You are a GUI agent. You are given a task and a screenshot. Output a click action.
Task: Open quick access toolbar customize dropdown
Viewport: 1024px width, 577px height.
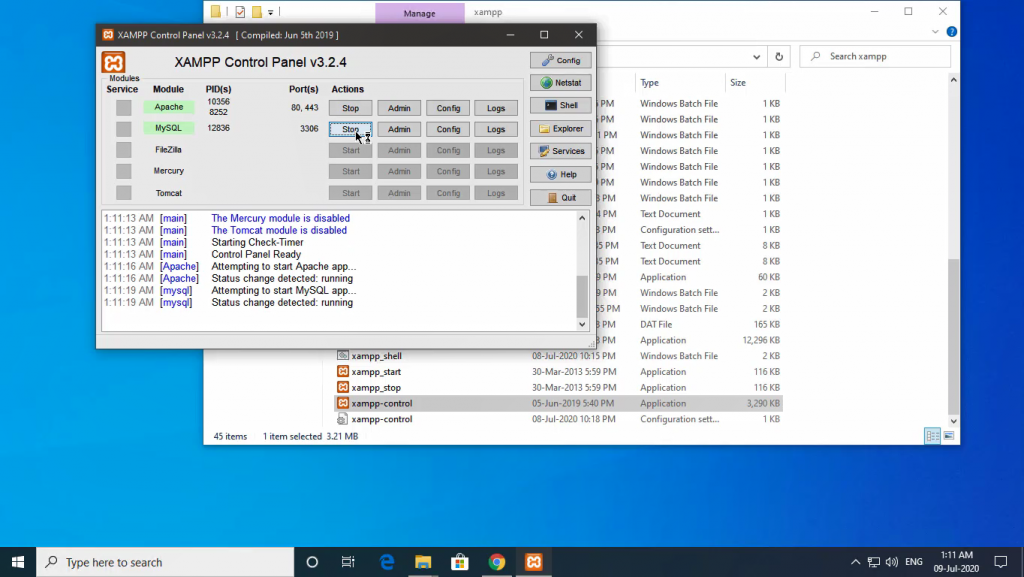pos(270,12)
